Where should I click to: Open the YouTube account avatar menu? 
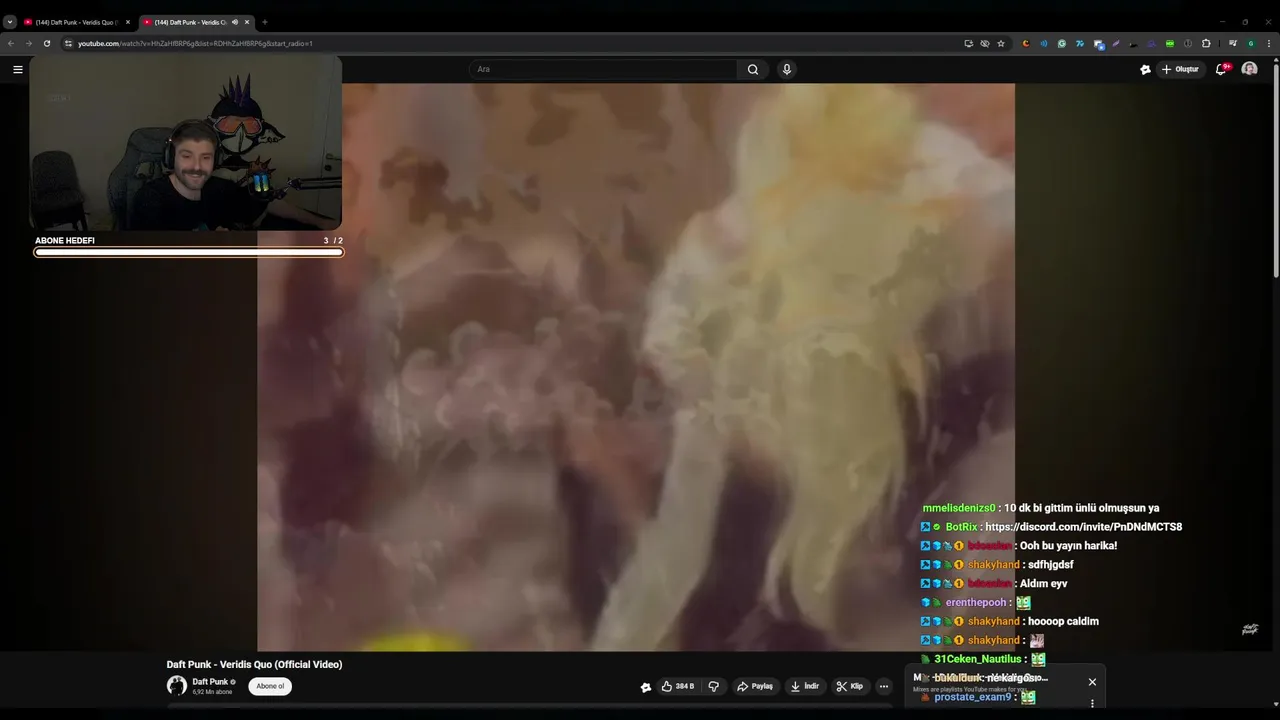(1249, 69)
